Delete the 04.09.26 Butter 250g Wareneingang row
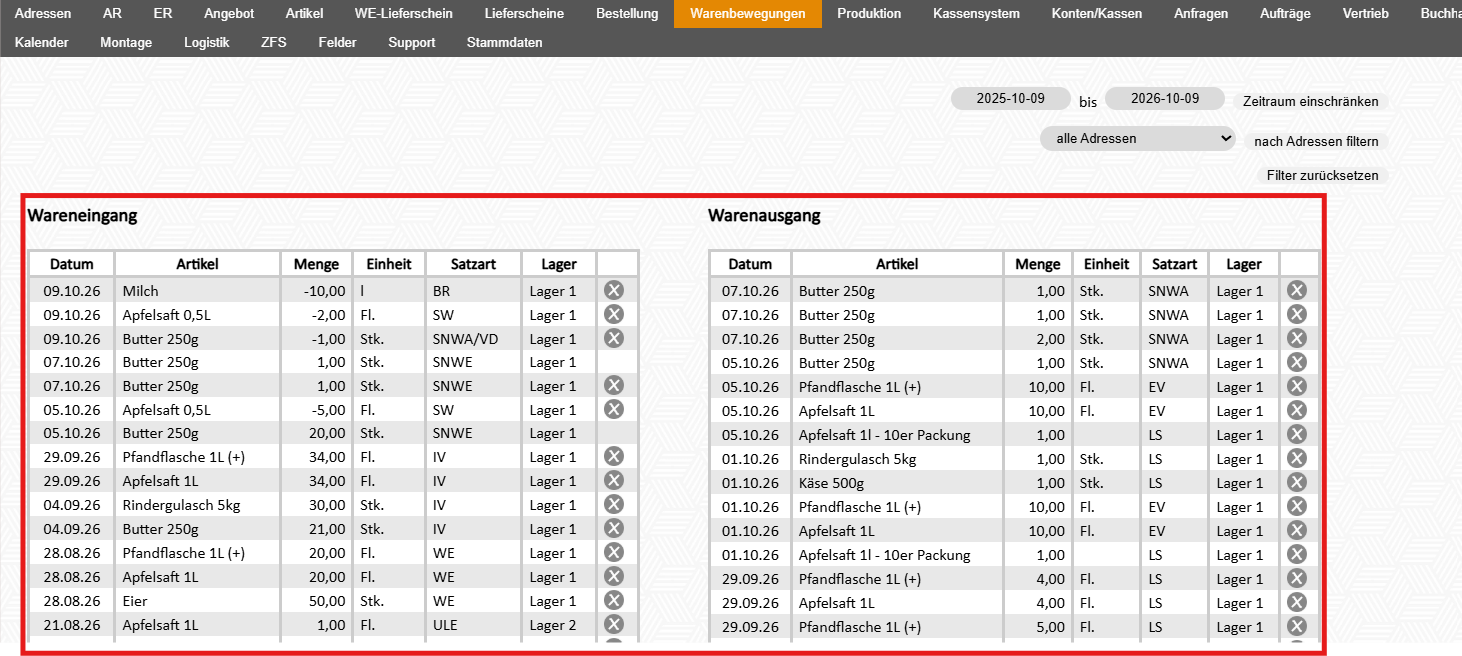This screenshot has width=1462, height=656. point(614,529)
